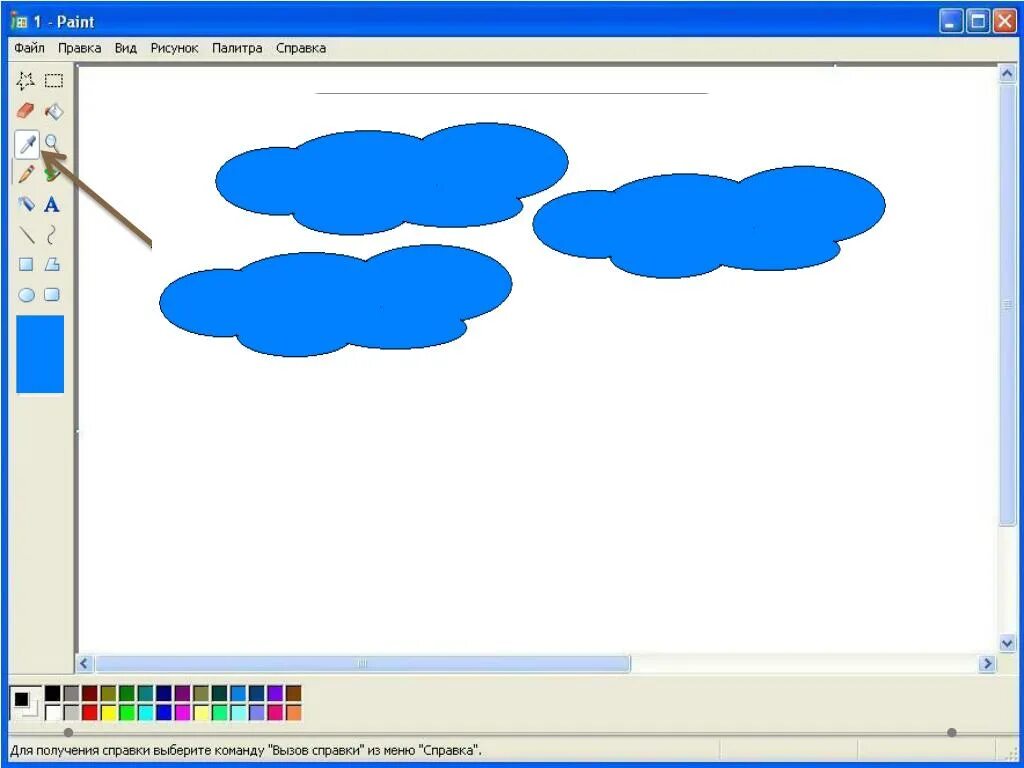Click the vertical scrollbar thumb

(1007, 304)
